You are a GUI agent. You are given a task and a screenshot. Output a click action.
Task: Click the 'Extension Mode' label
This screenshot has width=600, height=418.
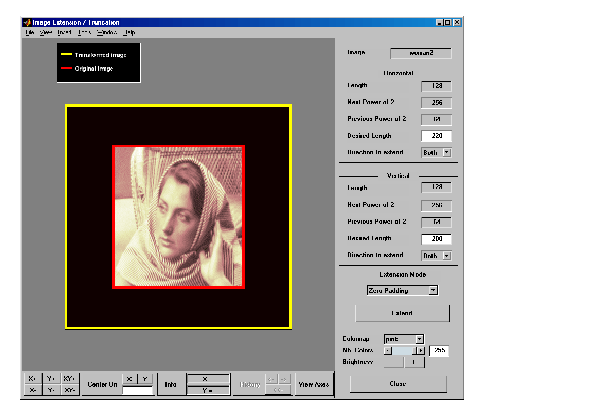pos(403,274)
